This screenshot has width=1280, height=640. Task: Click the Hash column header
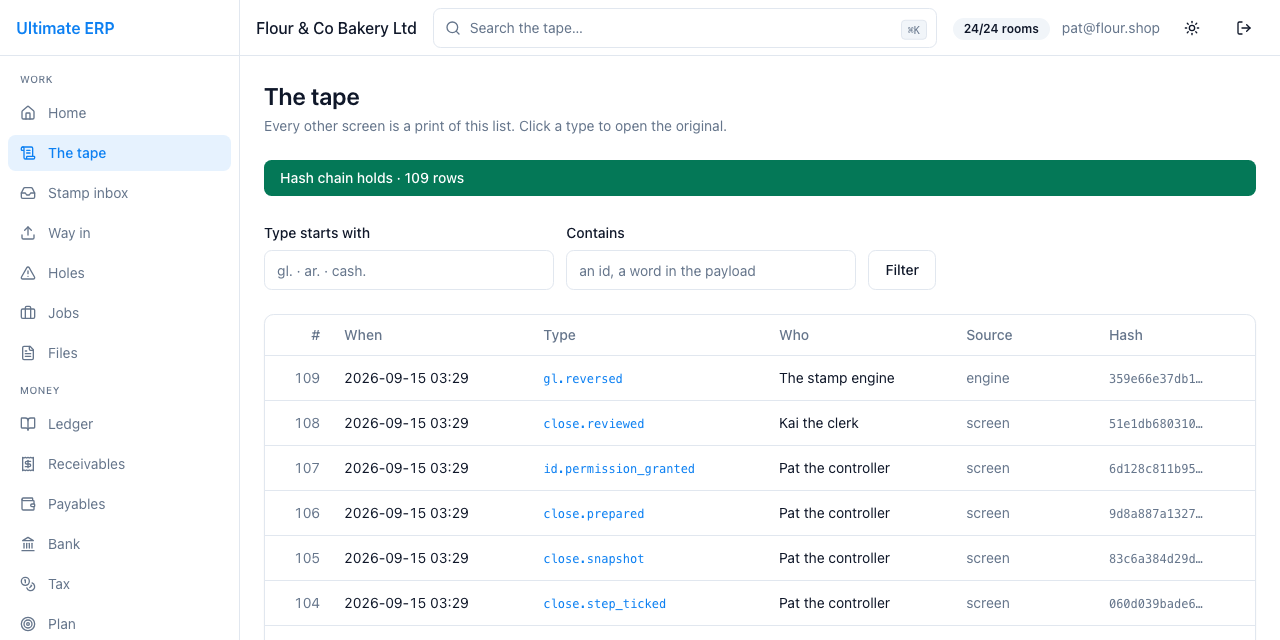1126,335
